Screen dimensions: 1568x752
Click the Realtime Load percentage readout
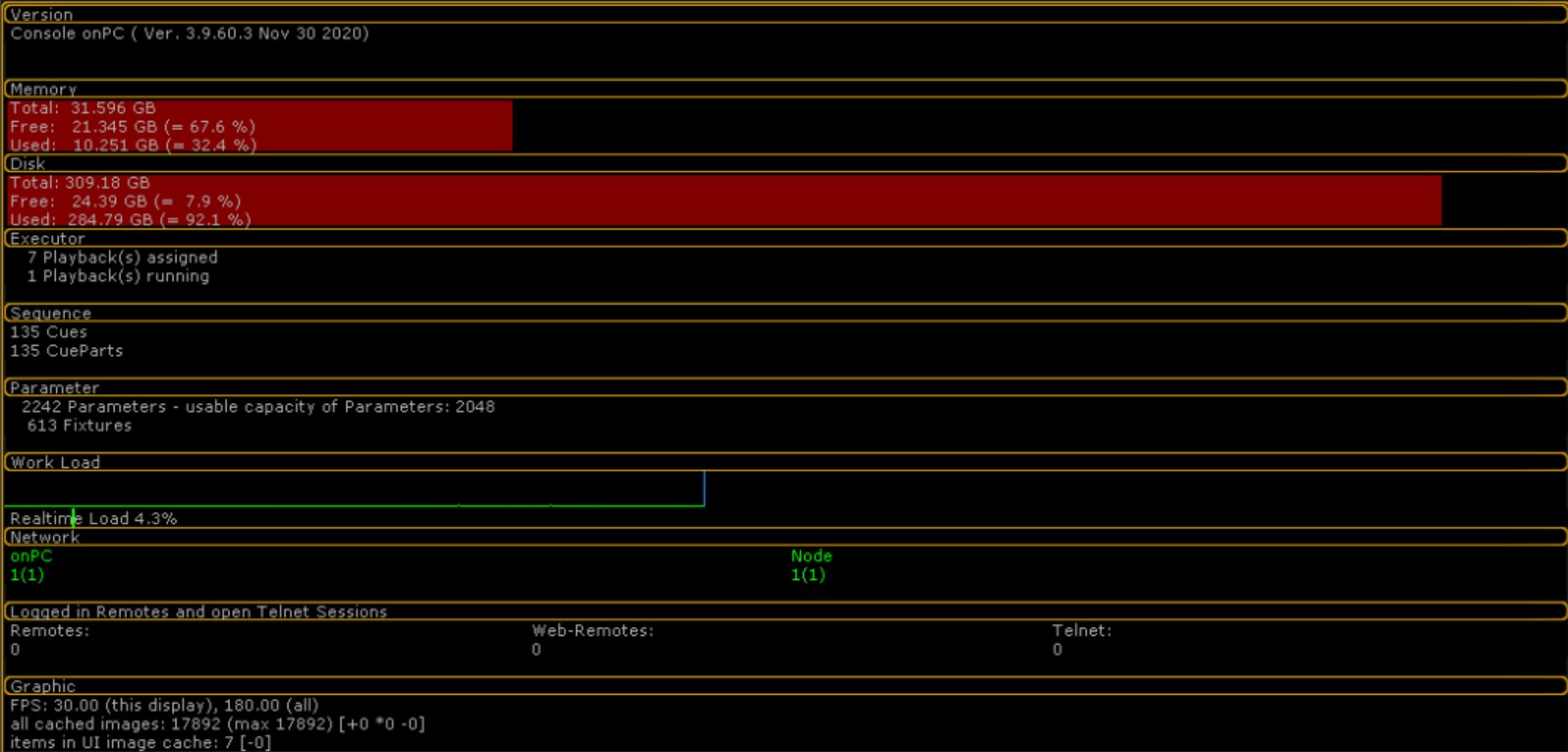pos(93,518)
